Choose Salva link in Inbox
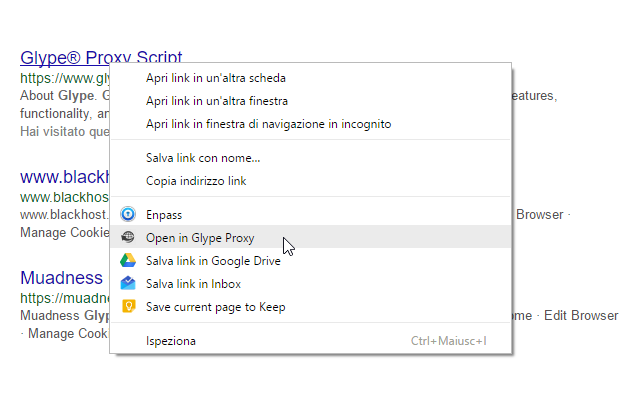 pyautogui.click(x=310, y=284)
